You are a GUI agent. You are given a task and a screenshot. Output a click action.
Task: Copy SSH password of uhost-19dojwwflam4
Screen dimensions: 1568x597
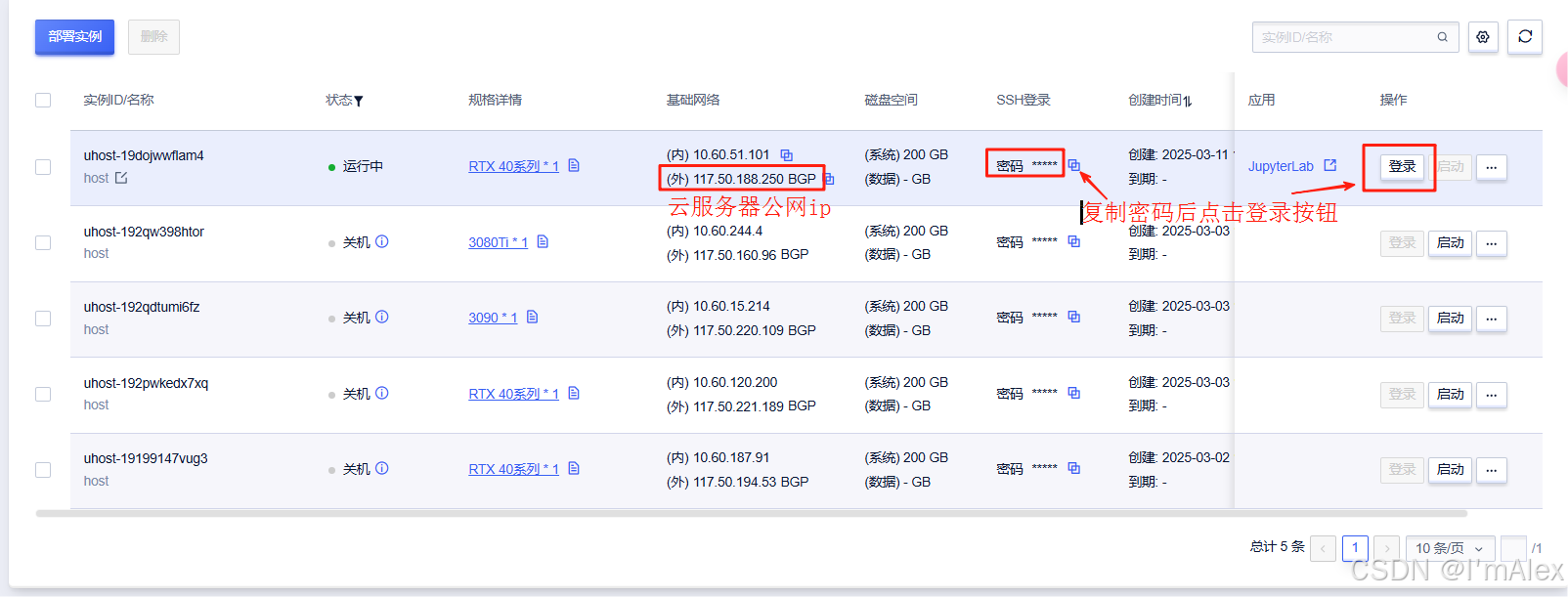[x=1073, y=165]
